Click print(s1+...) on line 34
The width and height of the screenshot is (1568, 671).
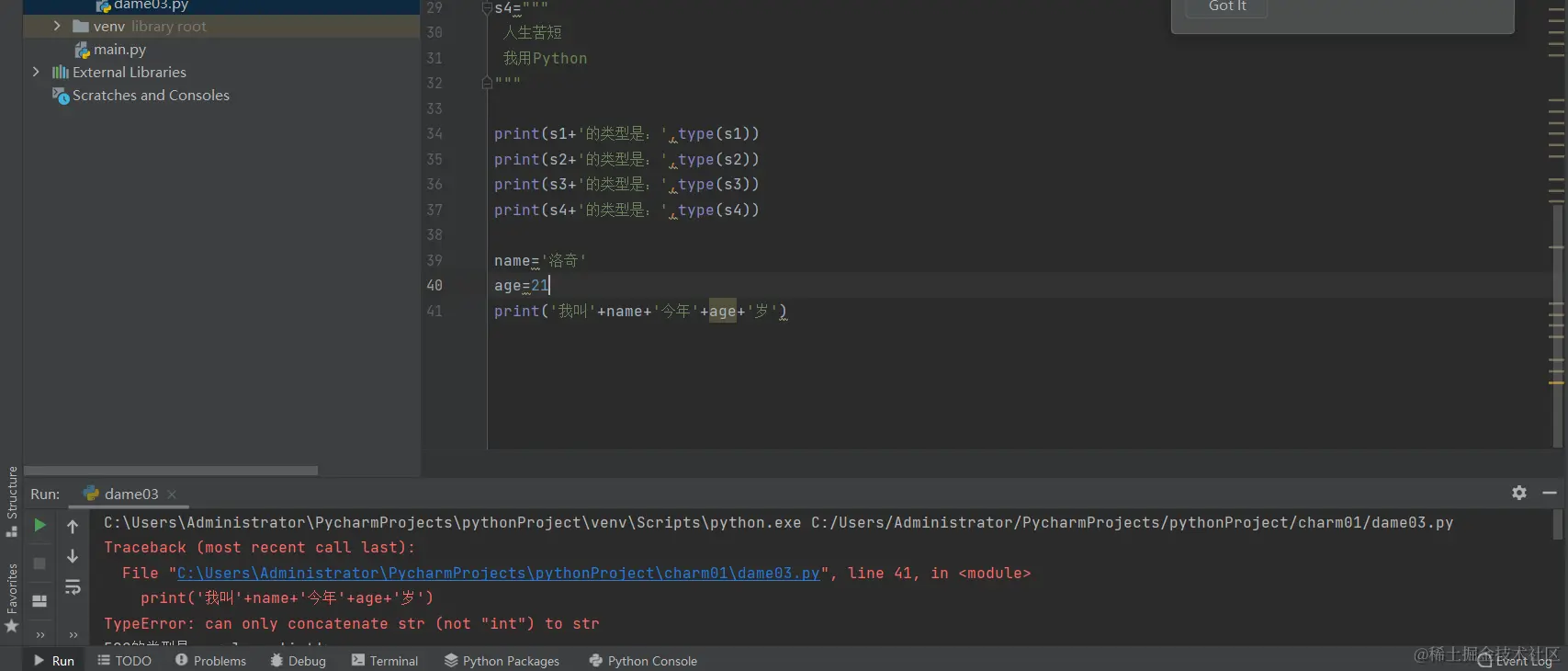[x=626, y=133]
